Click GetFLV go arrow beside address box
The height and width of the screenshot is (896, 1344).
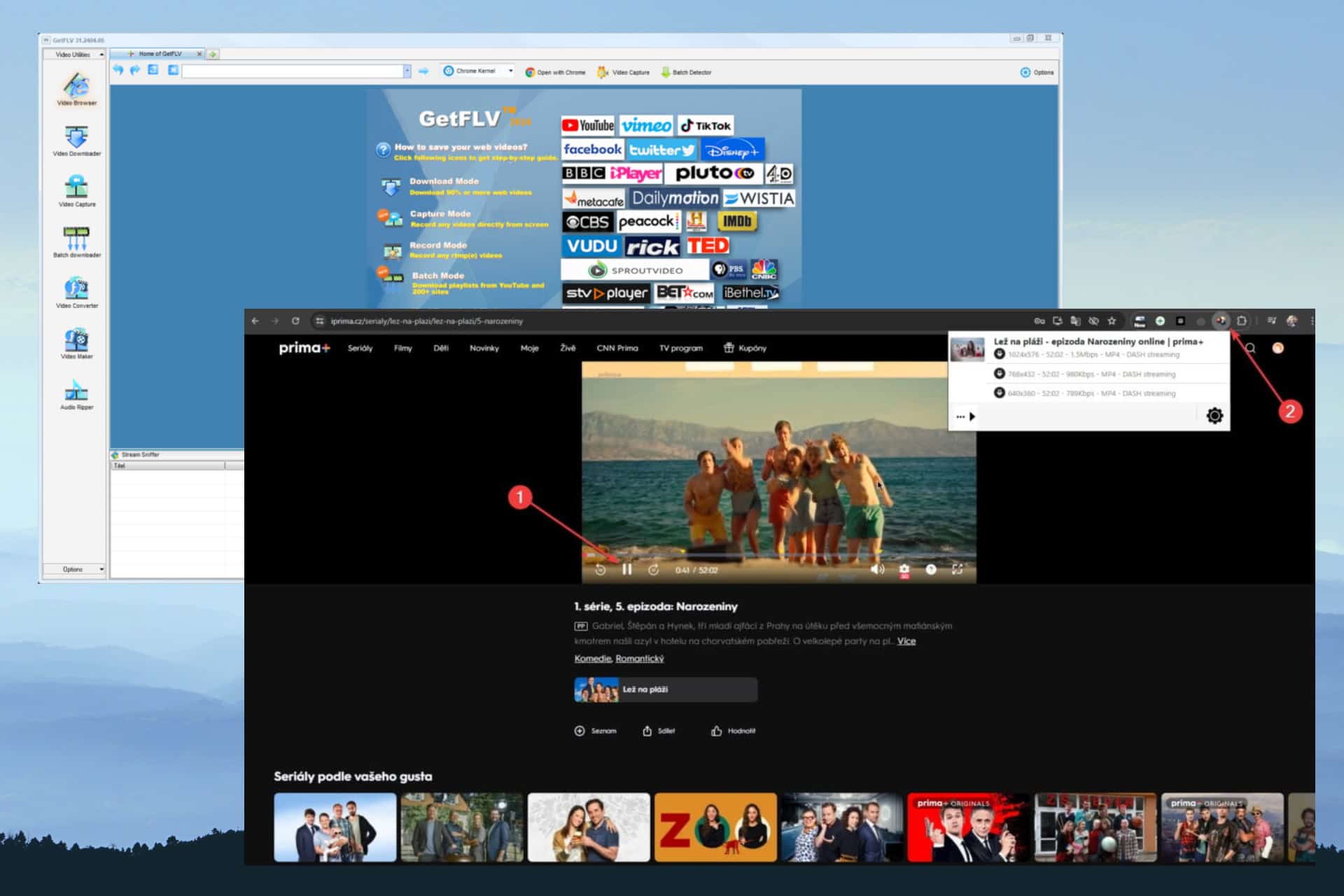click(x=423, y=71)
